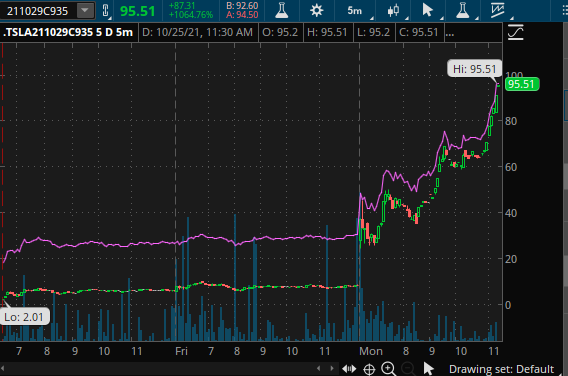The width and height of the screenshot is (568, 376).
Task: Click the 211029C935 symbol input field
Action: (38, 11)
